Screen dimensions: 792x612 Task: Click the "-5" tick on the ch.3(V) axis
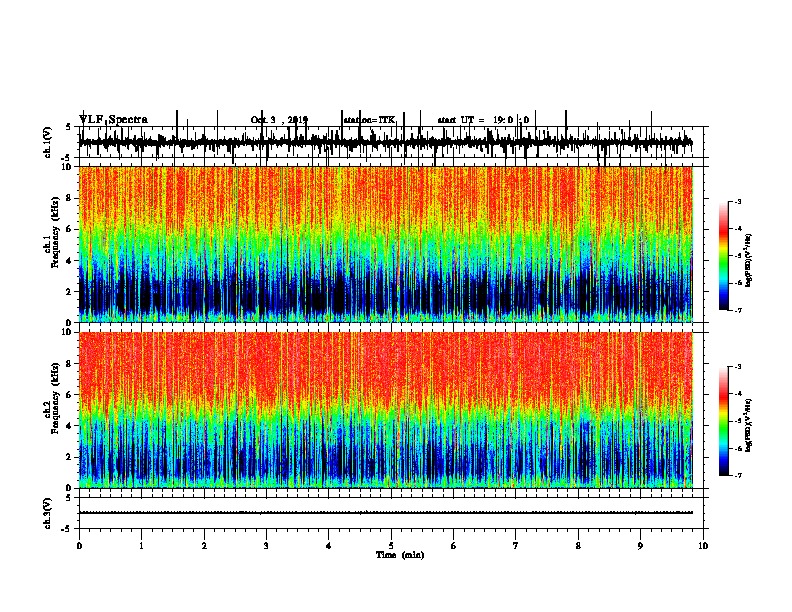click(x=67, y=529)
